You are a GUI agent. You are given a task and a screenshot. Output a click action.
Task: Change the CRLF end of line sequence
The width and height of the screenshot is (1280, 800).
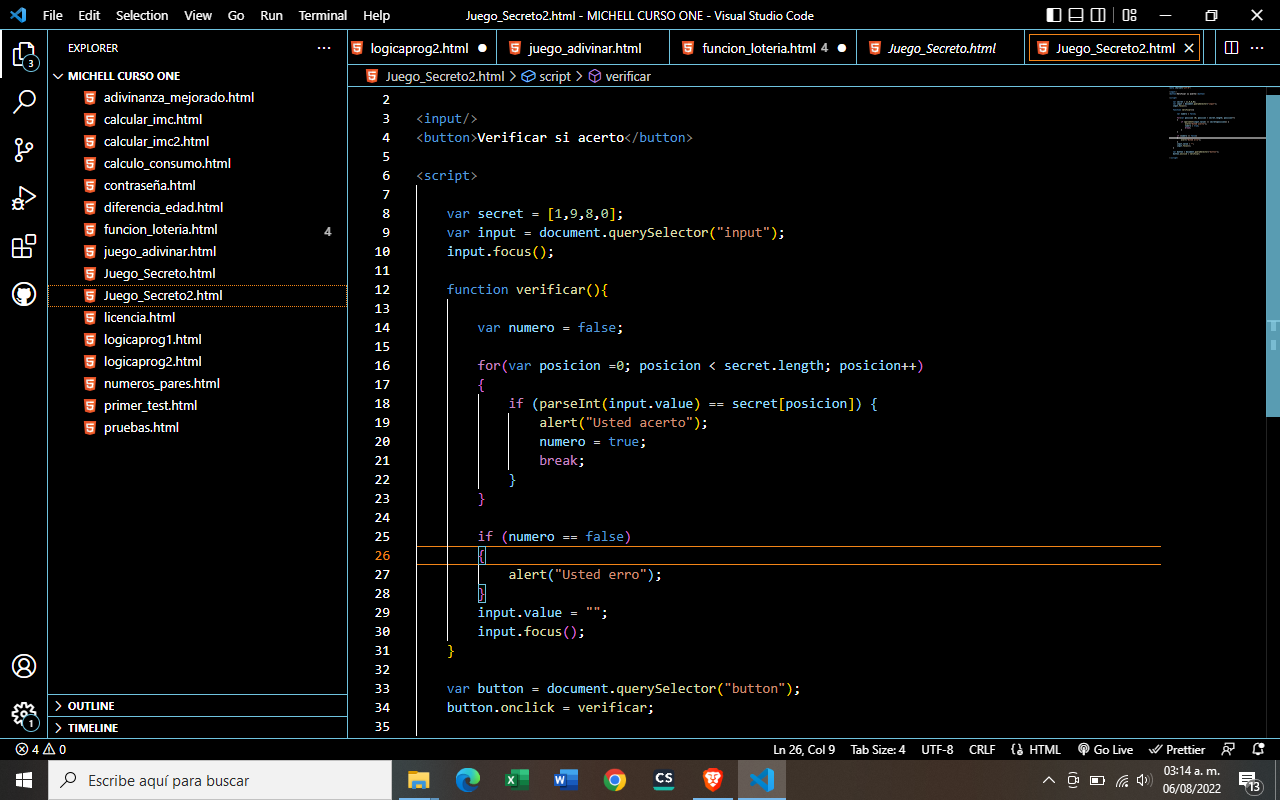[x=982, y=749]
